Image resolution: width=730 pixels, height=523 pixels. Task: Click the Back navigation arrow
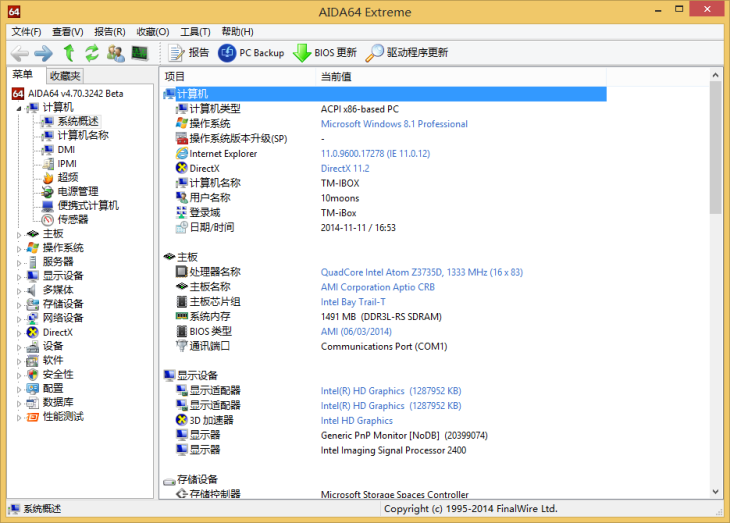(x=20, y=53)
